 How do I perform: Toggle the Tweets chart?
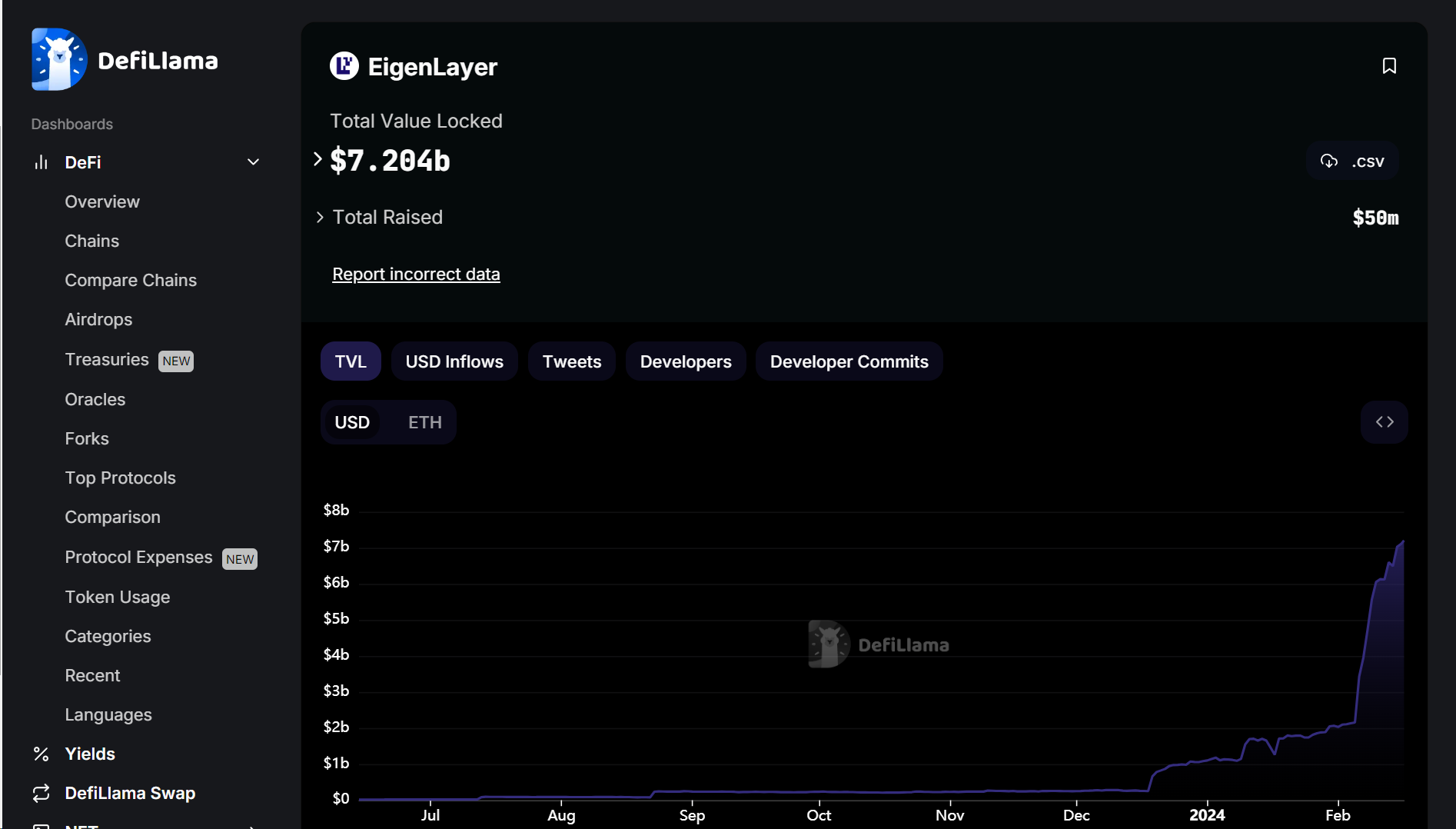tap(572, 361)
